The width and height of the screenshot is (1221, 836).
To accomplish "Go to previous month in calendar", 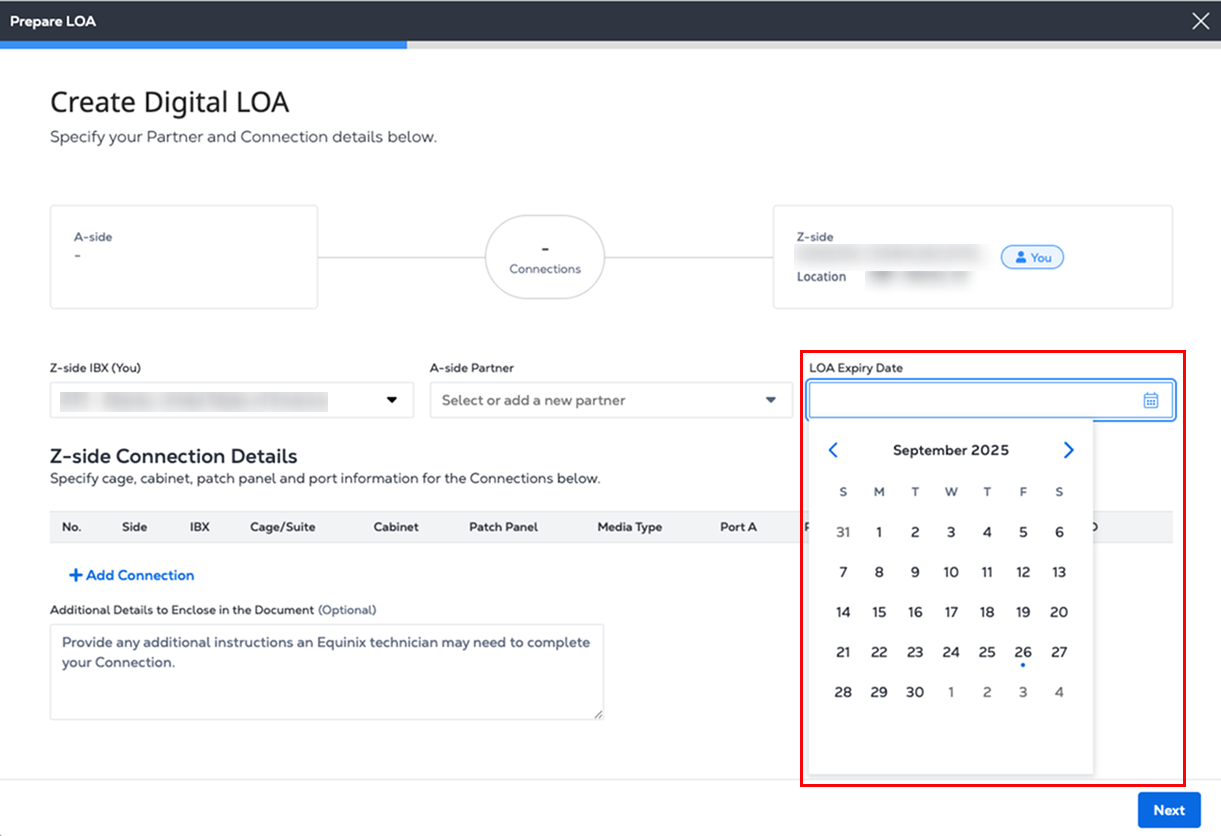I will [833, 450].
